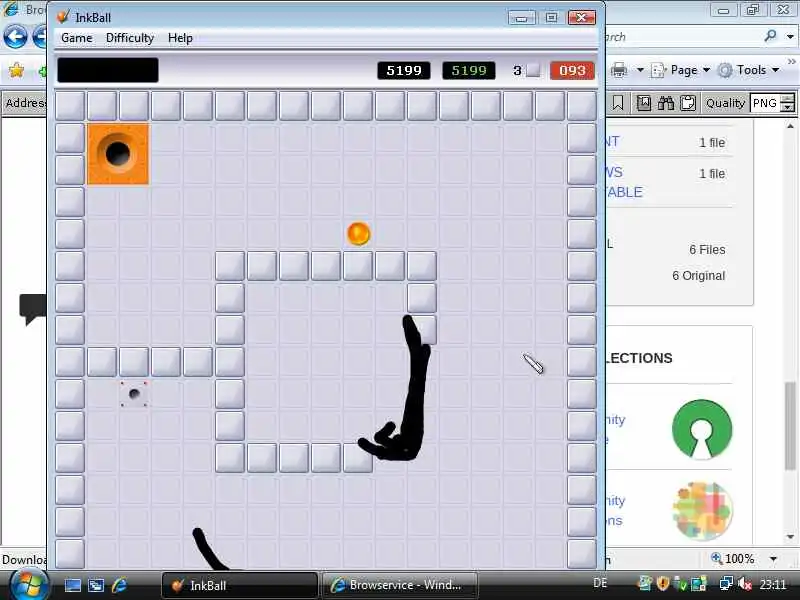Open the Game menu in InkBall

tap(77, 38)
